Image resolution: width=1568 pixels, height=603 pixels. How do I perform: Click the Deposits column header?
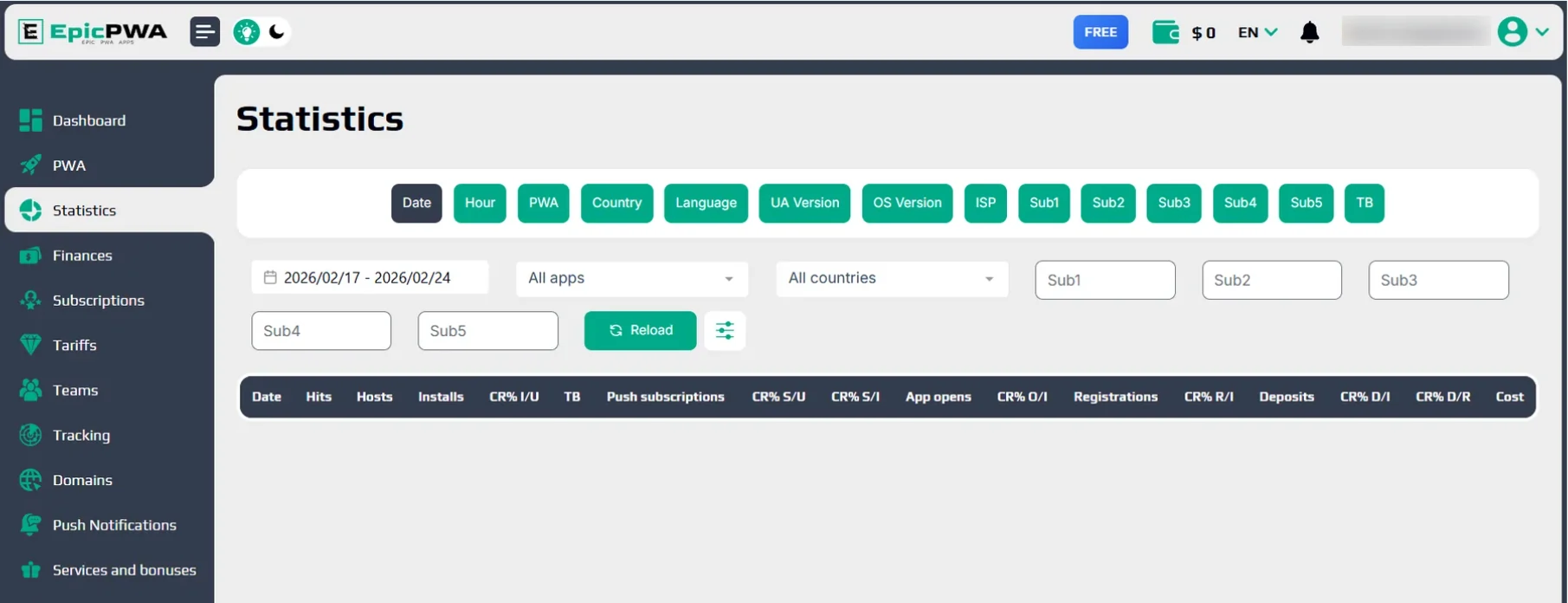(x=1287, y=397)
